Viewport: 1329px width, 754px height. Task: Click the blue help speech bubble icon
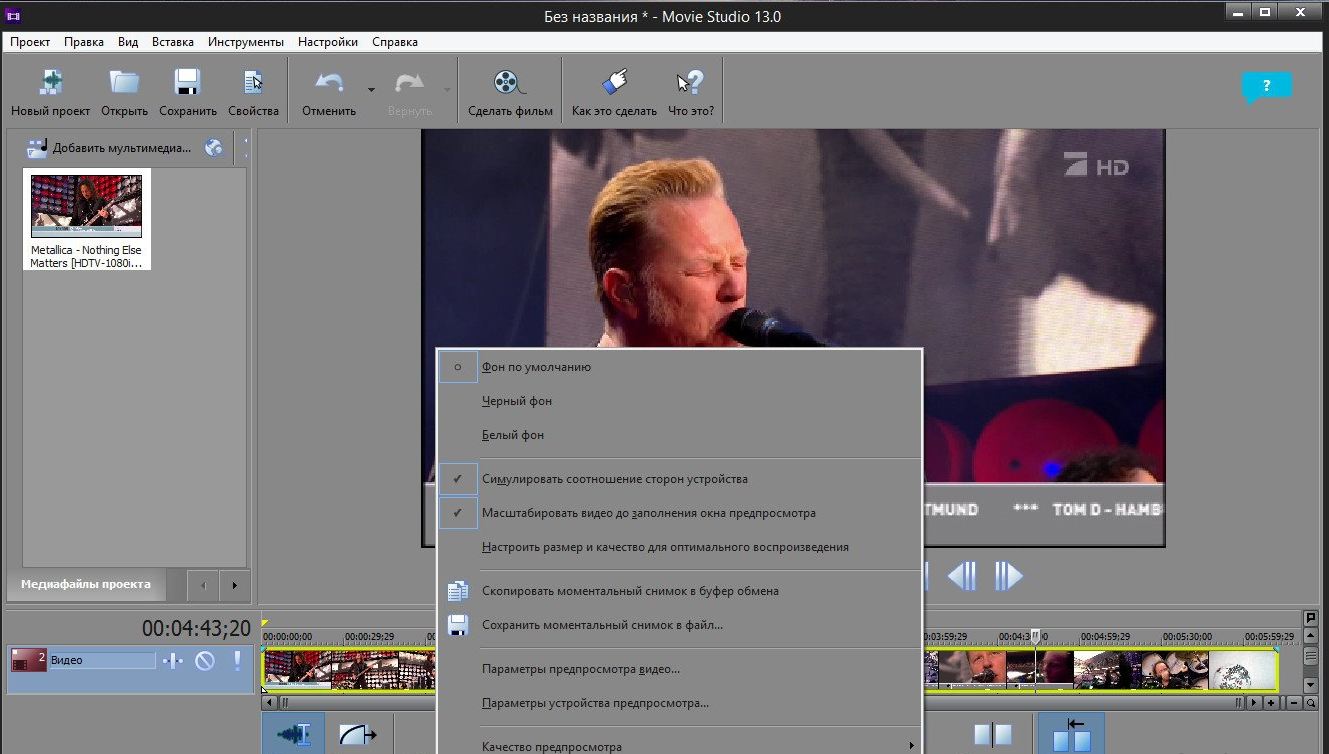point(1266,87)
